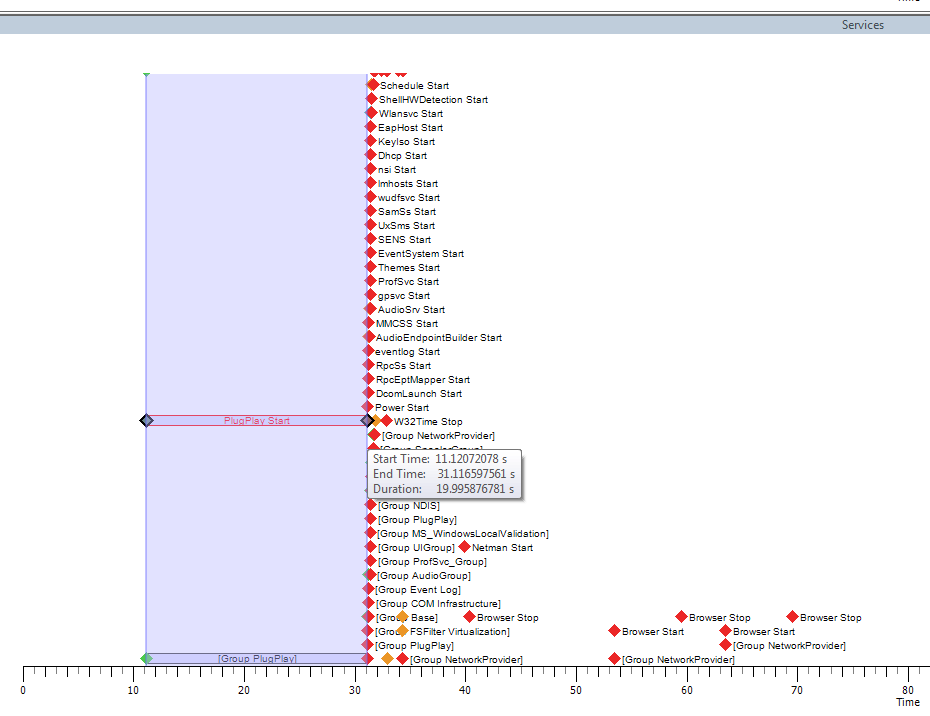Click the Start Time value in tooltip
This screenshot has height=716, width=930.
pos(471,459)
